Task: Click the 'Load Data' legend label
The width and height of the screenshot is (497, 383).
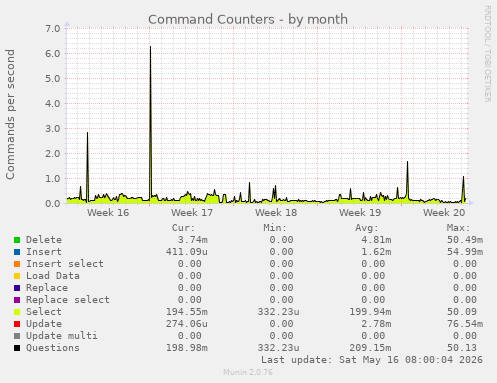Action: point(53,276)
